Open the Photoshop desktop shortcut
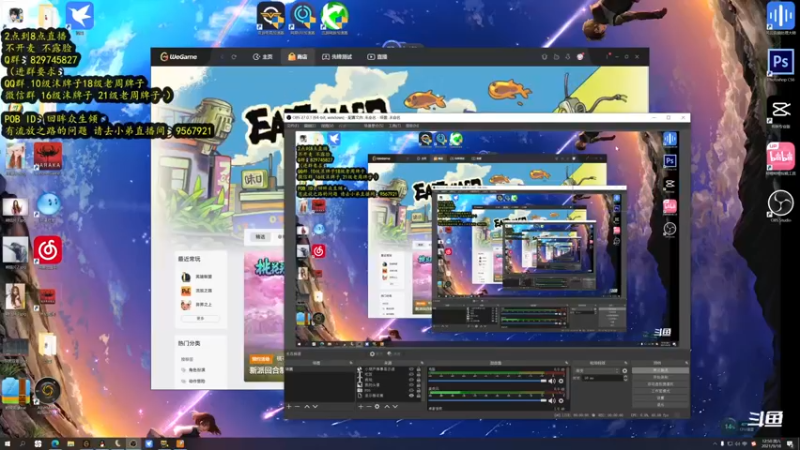The image size is (800, 450). click(781, 63)
